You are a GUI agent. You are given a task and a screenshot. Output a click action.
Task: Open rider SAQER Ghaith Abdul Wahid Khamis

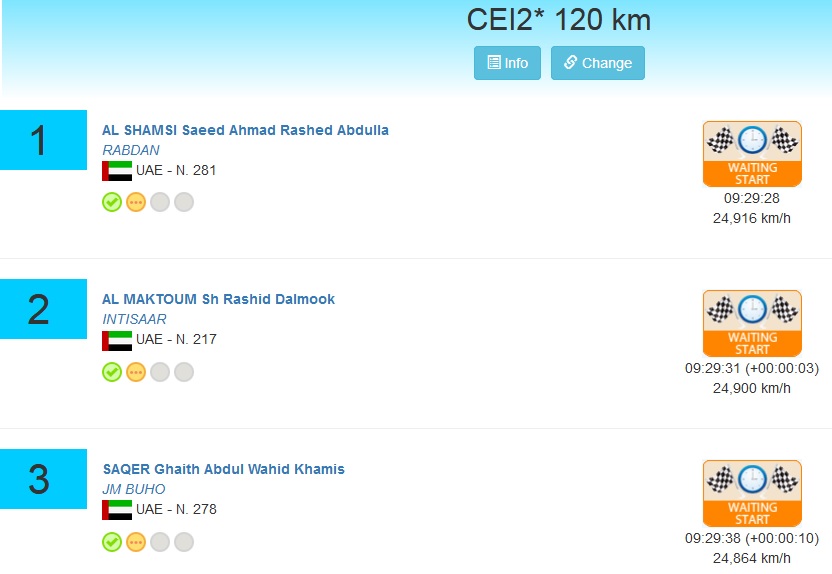pyautogui.click(x=223, y=469)
